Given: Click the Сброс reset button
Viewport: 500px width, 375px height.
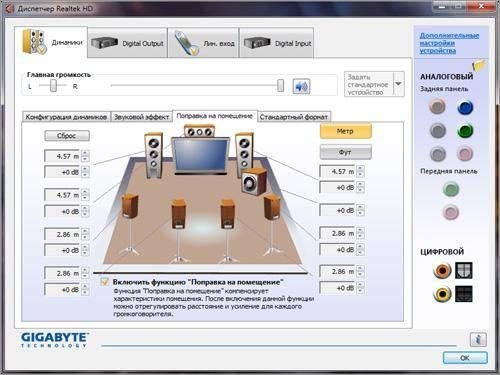Looking at the screenshot, I should click(67, 136).
